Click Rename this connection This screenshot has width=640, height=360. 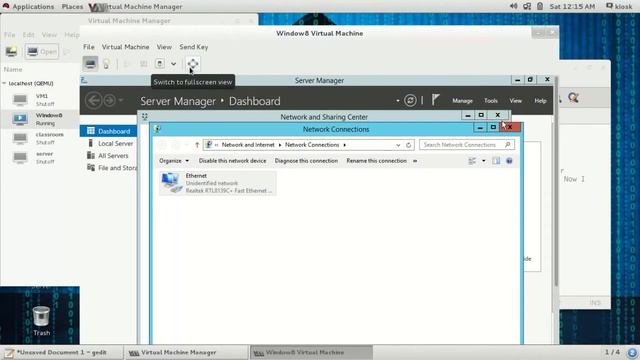[376, 161]
